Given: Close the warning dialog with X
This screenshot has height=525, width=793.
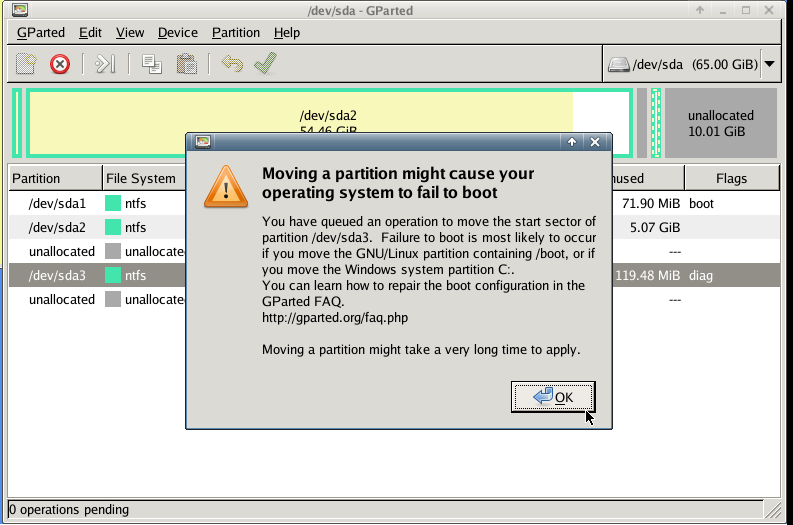Looking at the screenshot, I should 595,142.
